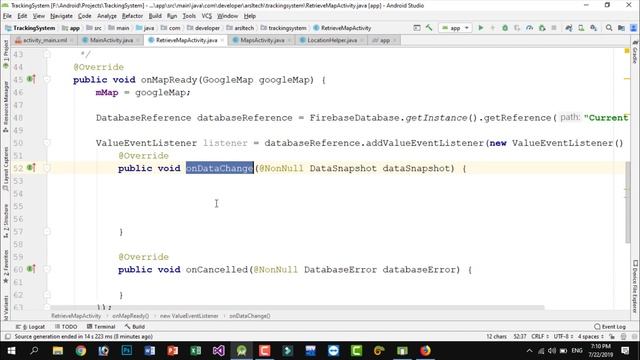Screen dimensions: 640x360
Task: Switch to the LocationHelper.java tab
Action: coord(331,40)
